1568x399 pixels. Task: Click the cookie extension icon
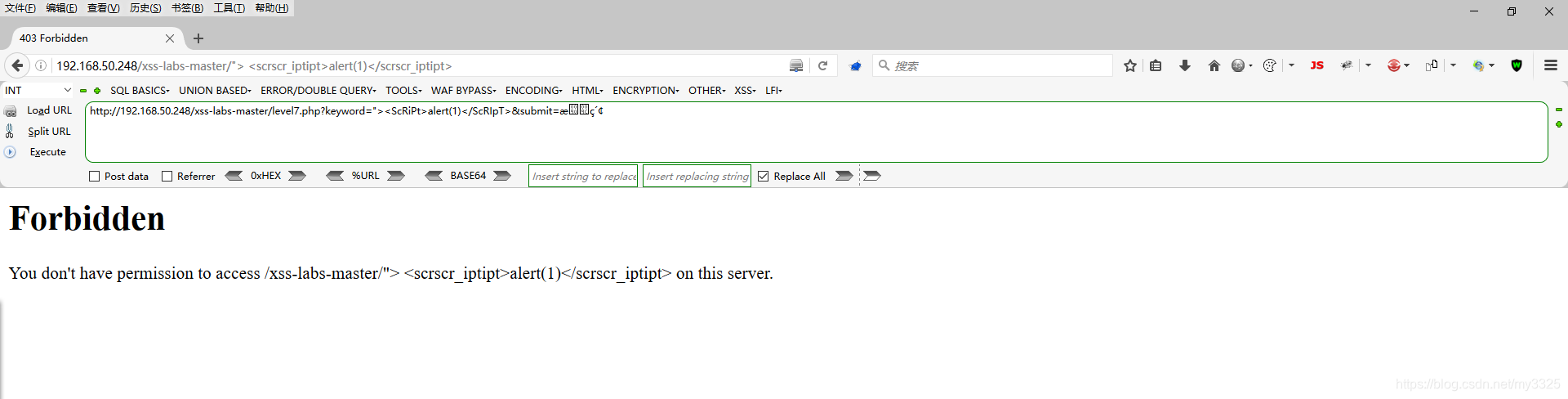(1269, 65)
